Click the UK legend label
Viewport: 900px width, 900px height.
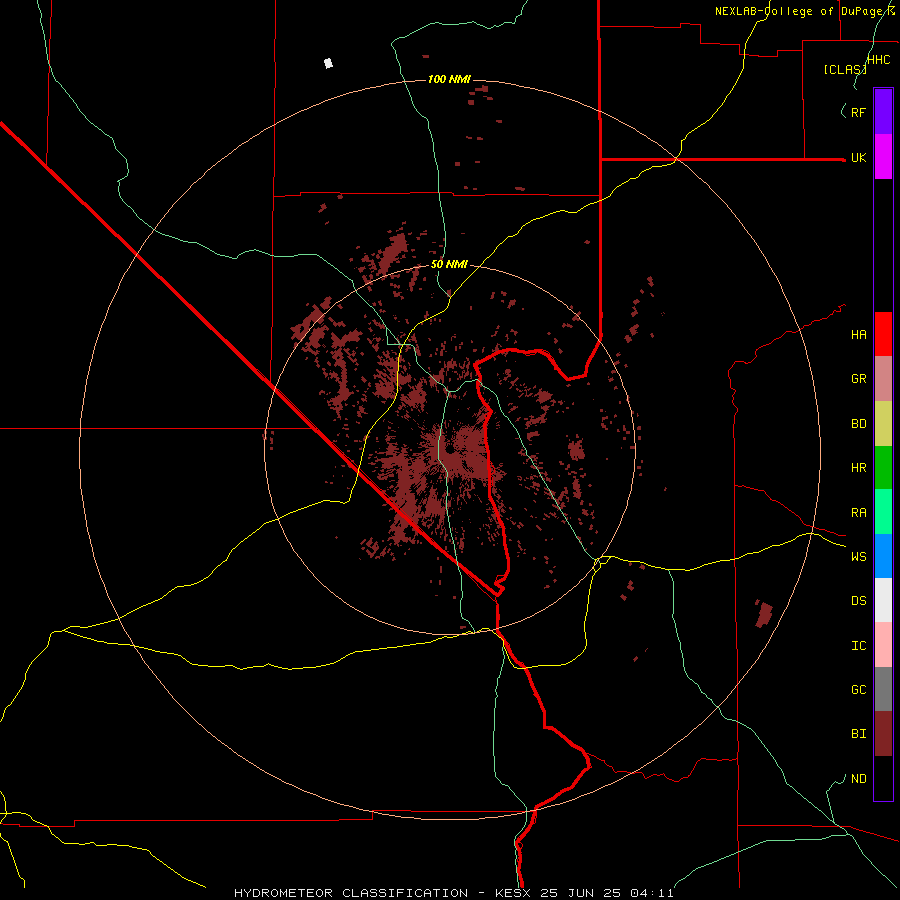click(x=859, y=158)
